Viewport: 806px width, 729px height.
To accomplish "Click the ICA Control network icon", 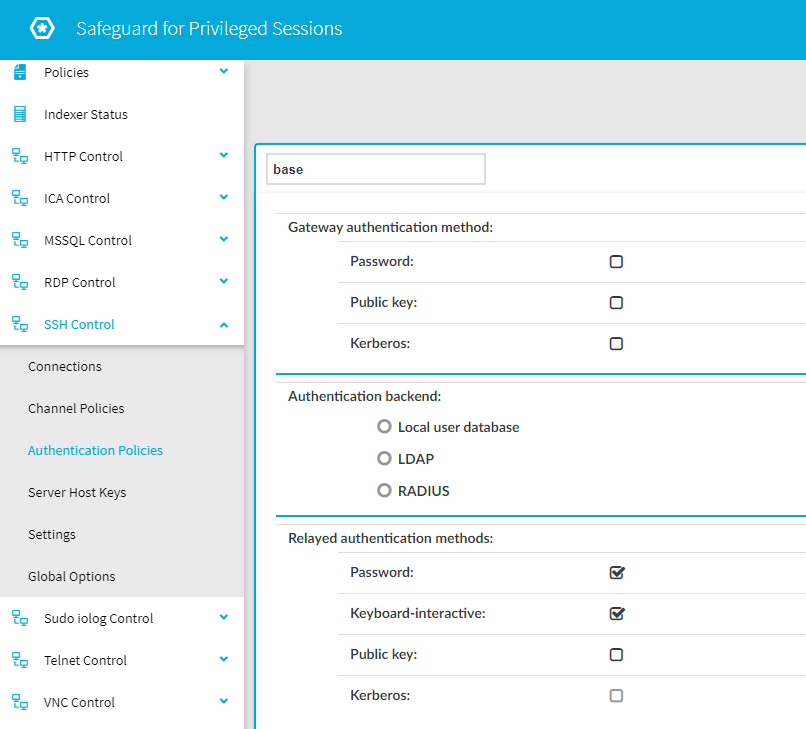I will click(20, 198).
